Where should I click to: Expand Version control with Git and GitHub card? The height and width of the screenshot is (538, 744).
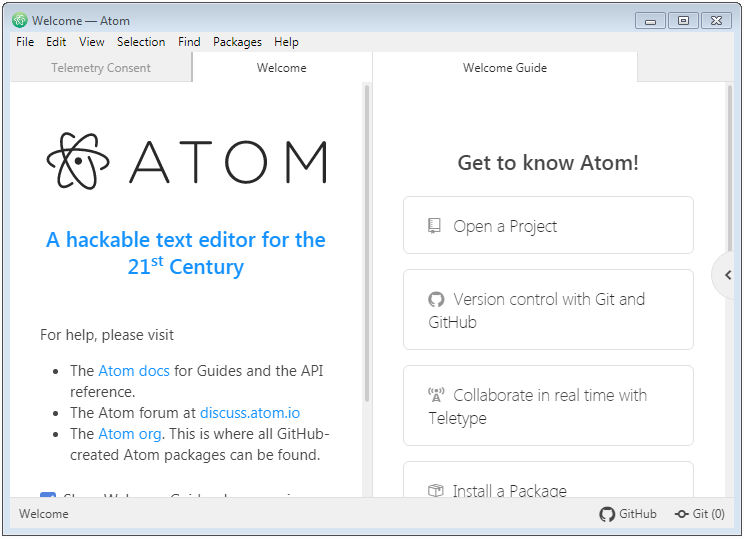548,310
